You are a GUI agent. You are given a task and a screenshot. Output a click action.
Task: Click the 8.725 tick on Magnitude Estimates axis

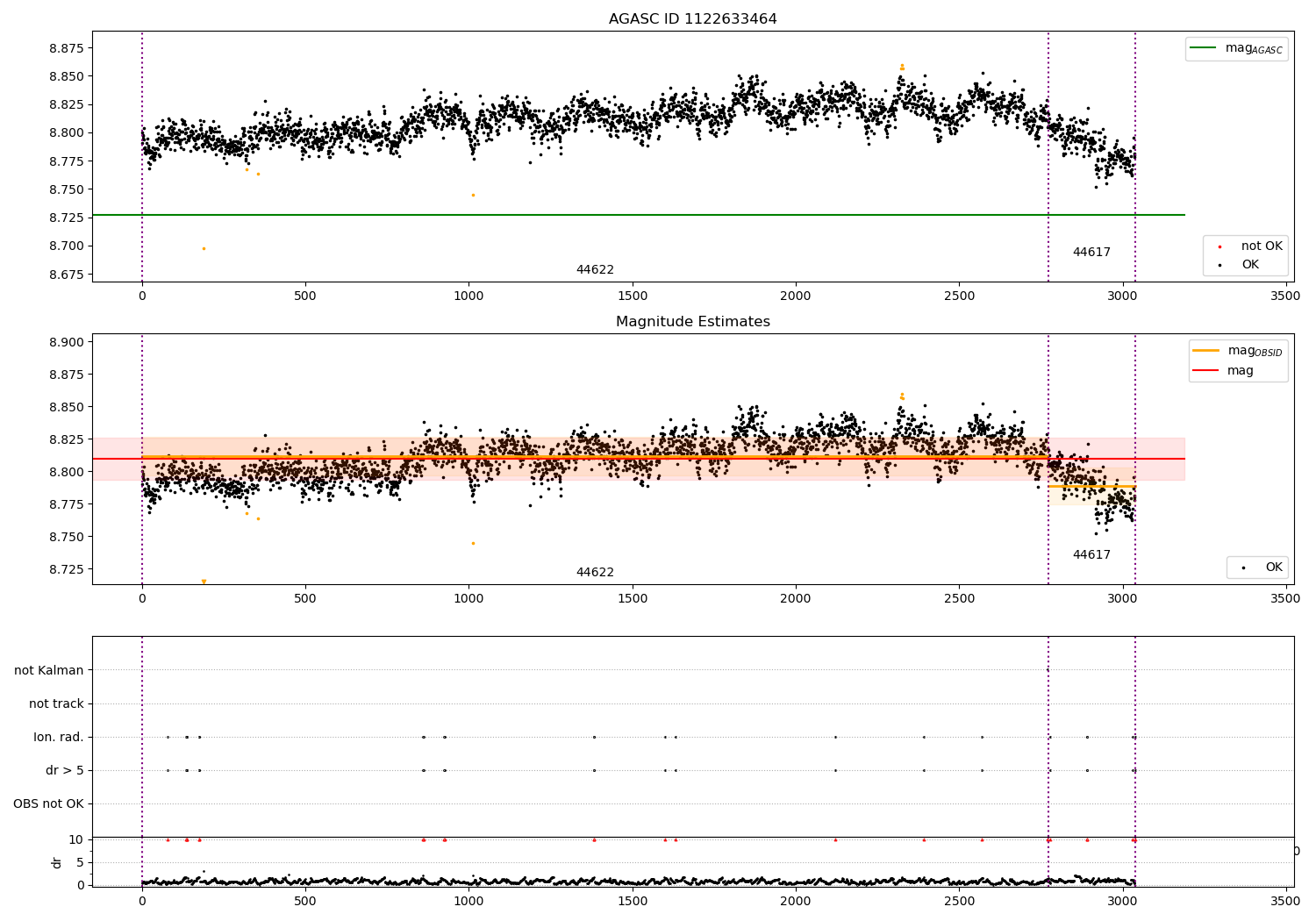click(x=67, y=569)
